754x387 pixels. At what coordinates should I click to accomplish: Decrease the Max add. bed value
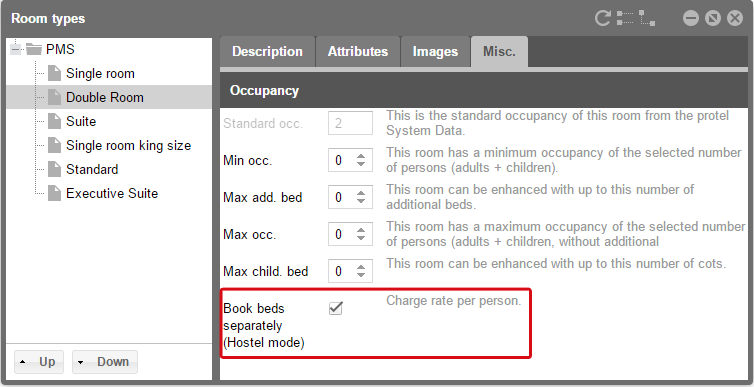pos(361,201)
